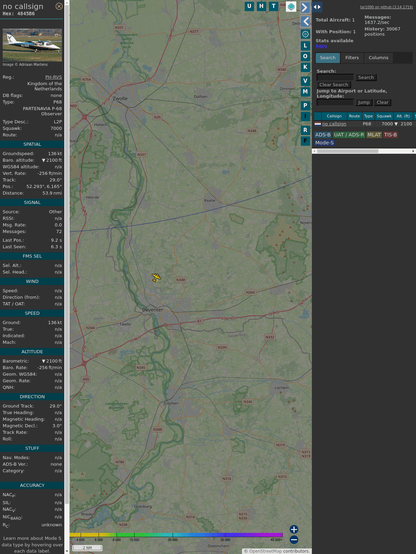
Task: Switch to the Filters tab
Action: pos(352,58)
